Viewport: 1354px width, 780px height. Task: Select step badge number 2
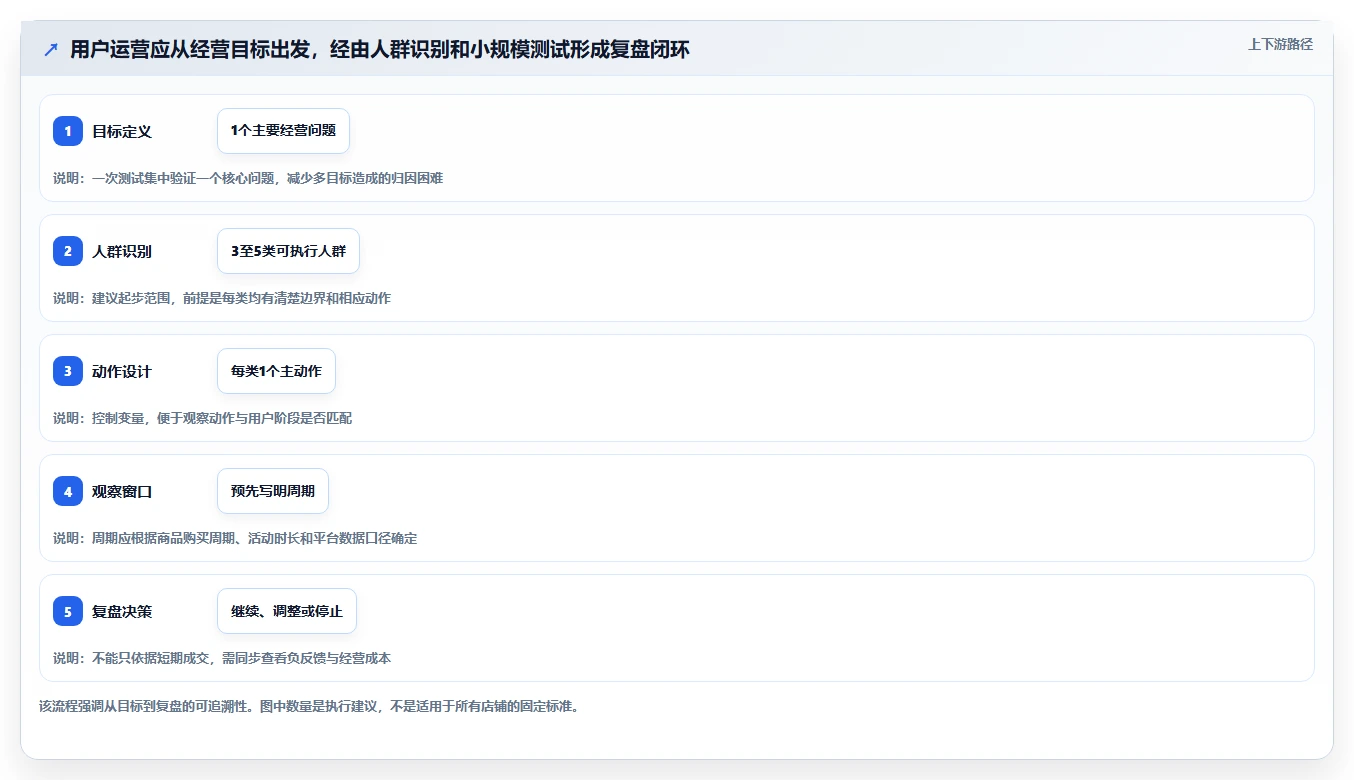[x=68, y=251]
